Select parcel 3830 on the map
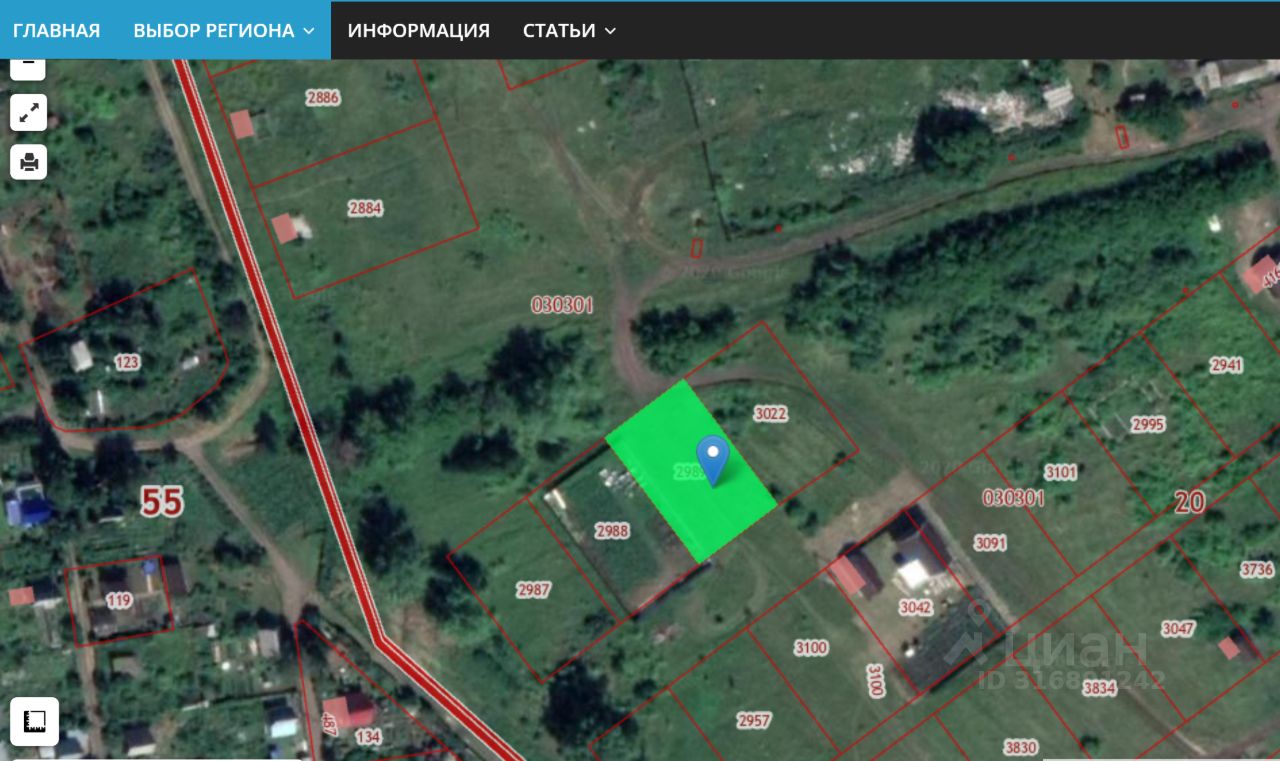Viewport: 1280px width, 761px height. (x=1020, y=747)
